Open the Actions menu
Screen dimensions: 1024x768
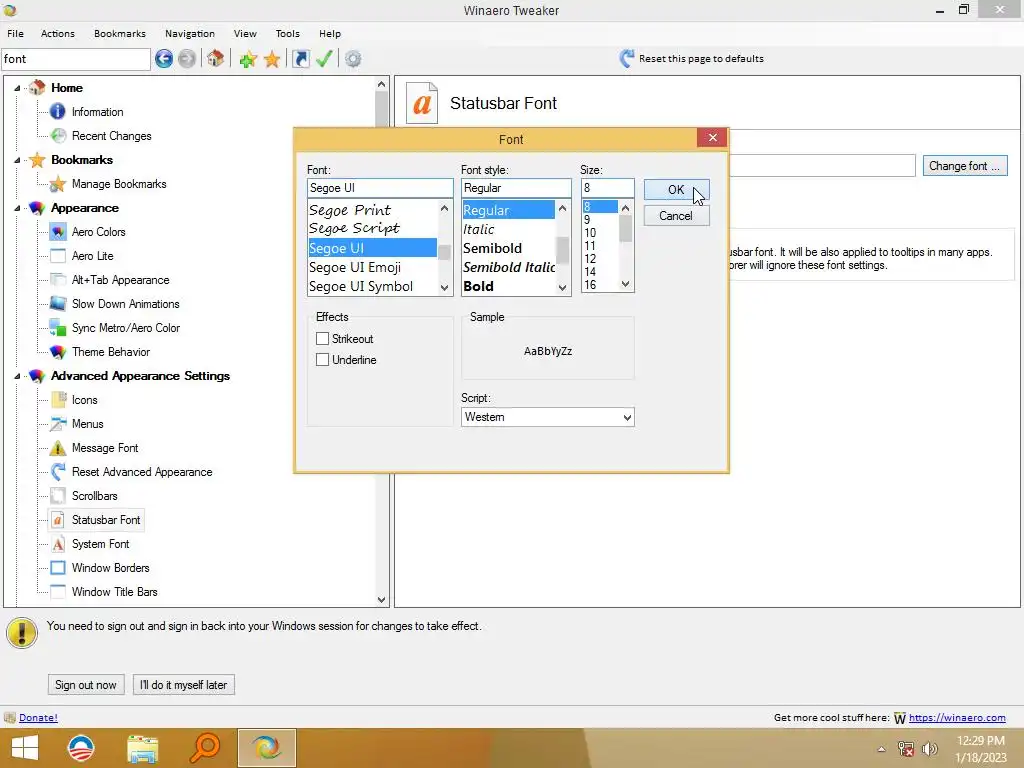click(x=57, y=33)
